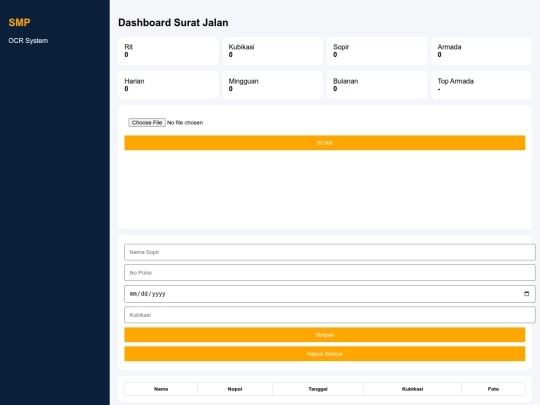
Task: Click the Armada stat card
Action: 481,51
